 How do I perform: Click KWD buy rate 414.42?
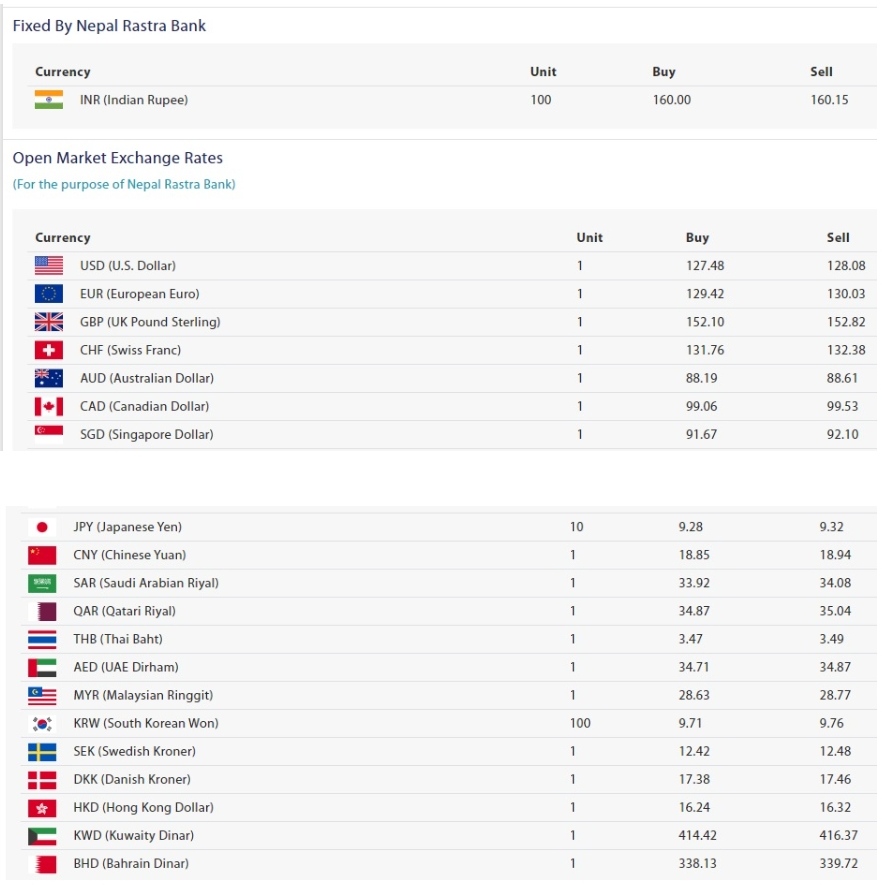[x=697, y=835]
